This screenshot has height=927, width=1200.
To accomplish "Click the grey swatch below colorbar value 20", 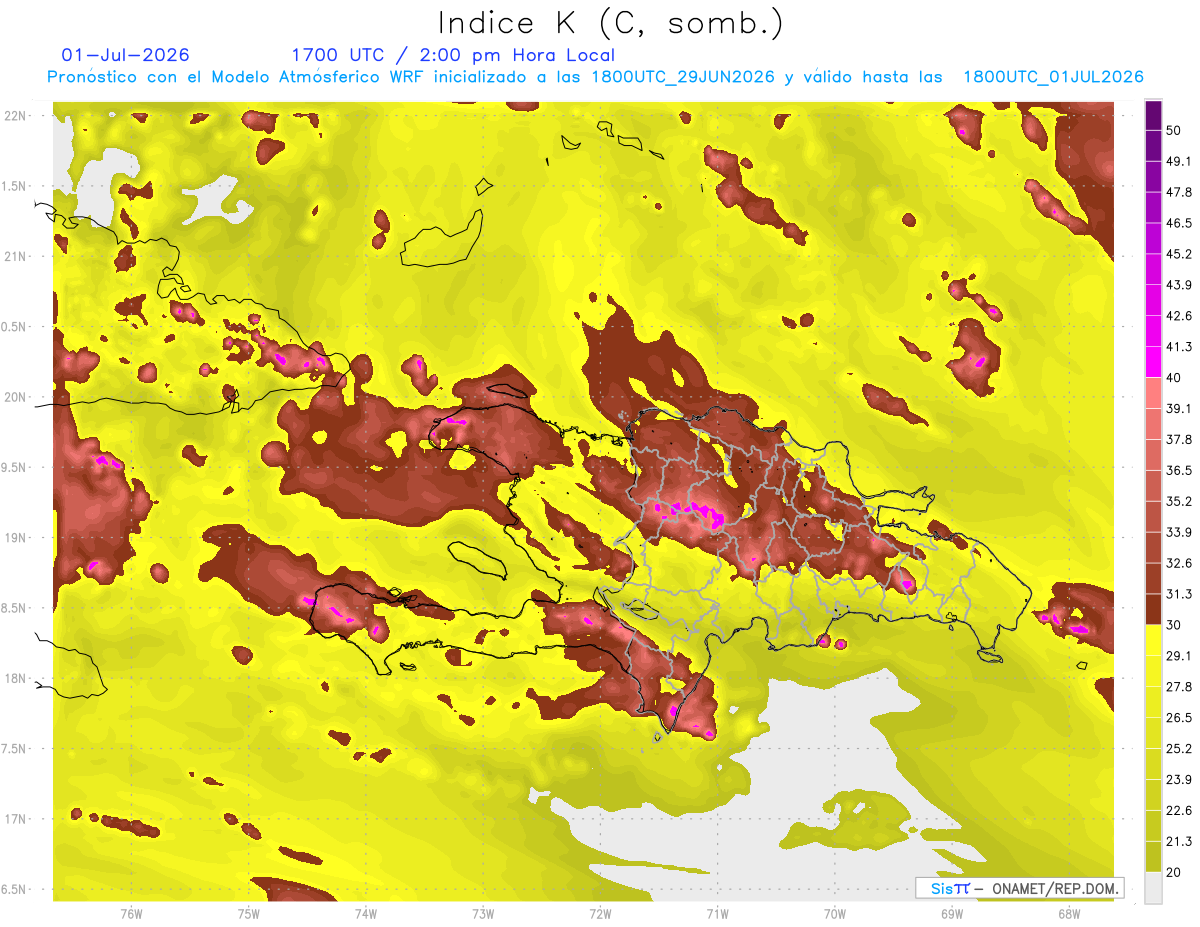I will (1153, 887).
